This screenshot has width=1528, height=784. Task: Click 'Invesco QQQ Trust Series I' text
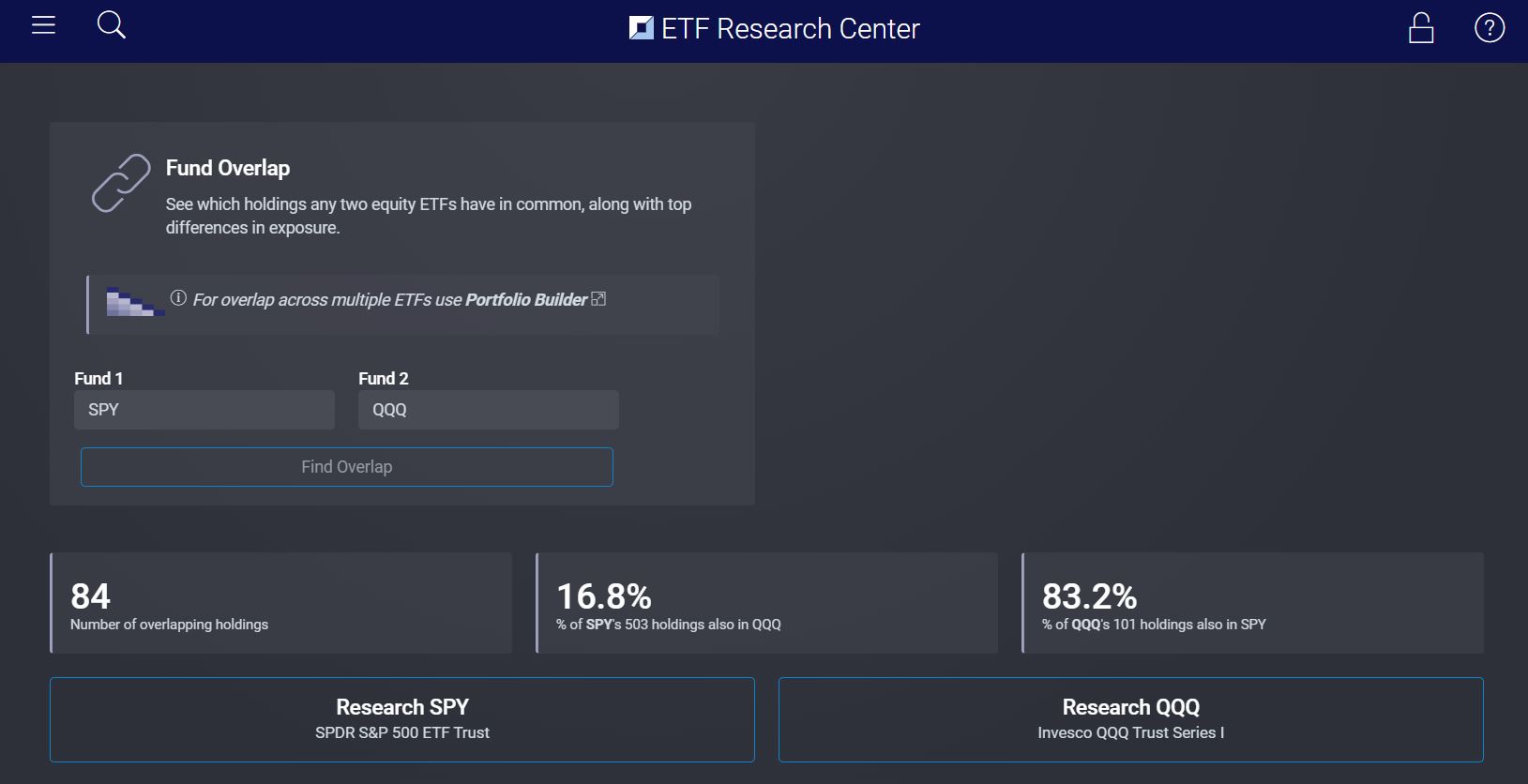[x=1131, y=733]
